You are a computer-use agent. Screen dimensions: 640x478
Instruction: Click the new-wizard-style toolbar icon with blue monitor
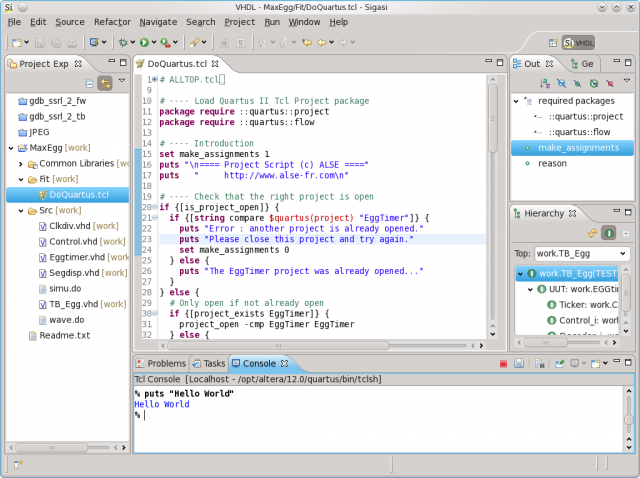coord(95,42)
